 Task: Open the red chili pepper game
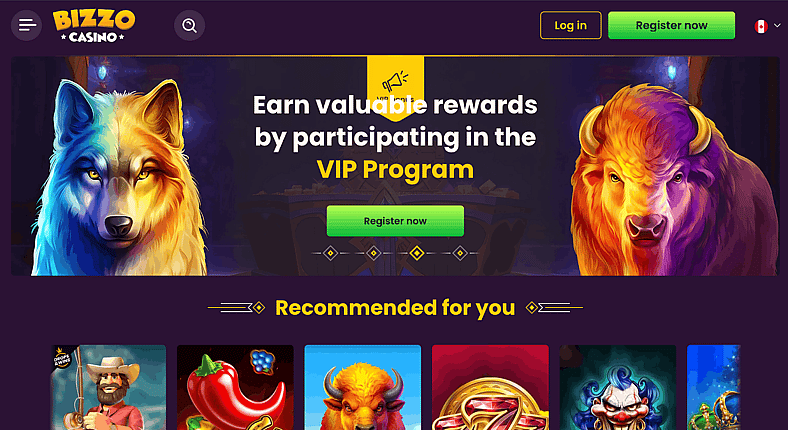click(235, 387)
